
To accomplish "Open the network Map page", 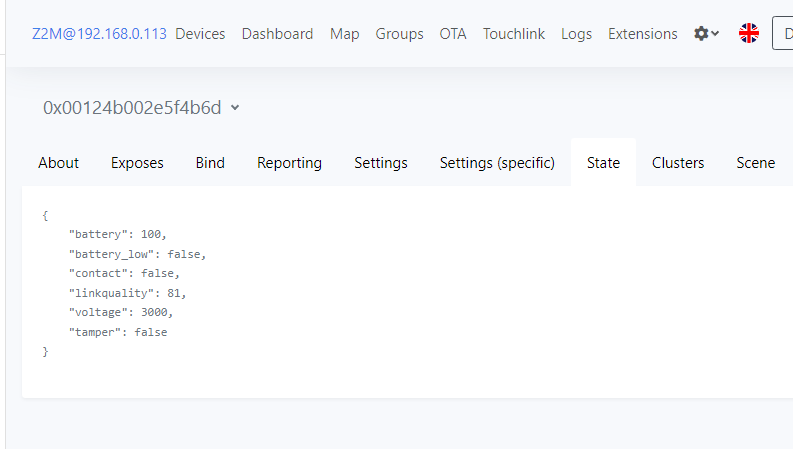I will [344, 34].
